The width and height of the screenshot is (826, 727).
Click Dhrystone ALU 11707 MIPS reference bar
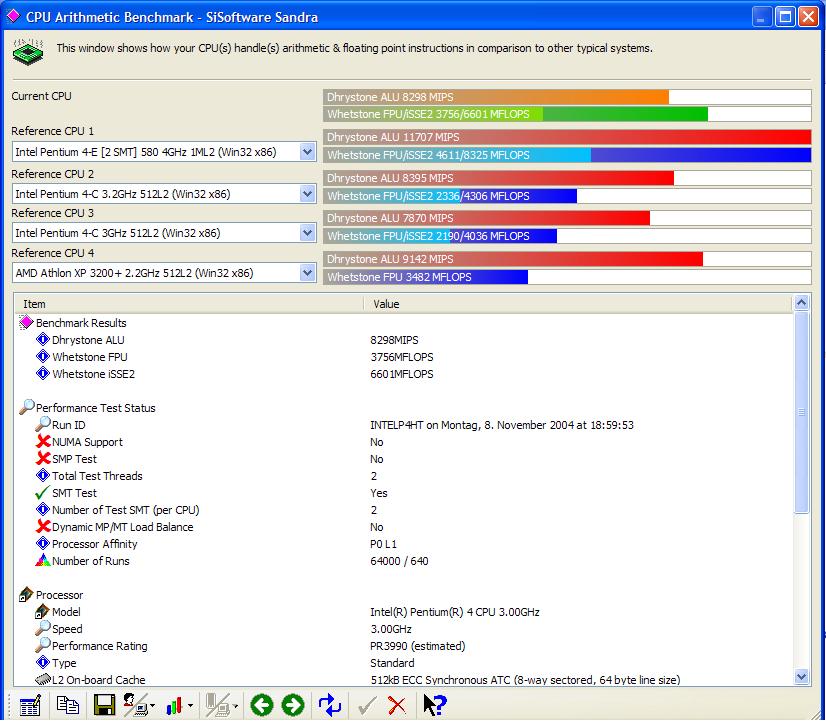567,137
